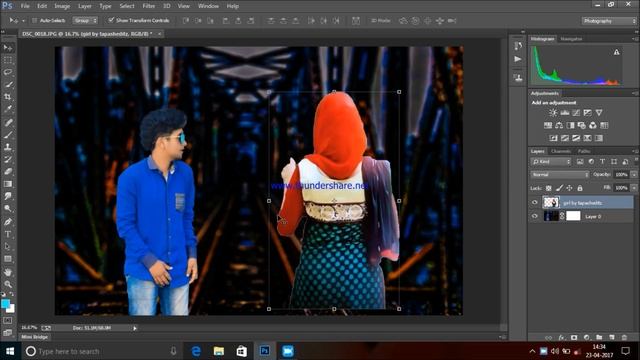
Task: Click the Layer 0 mask thumbnail
Action: coord(573,216)
